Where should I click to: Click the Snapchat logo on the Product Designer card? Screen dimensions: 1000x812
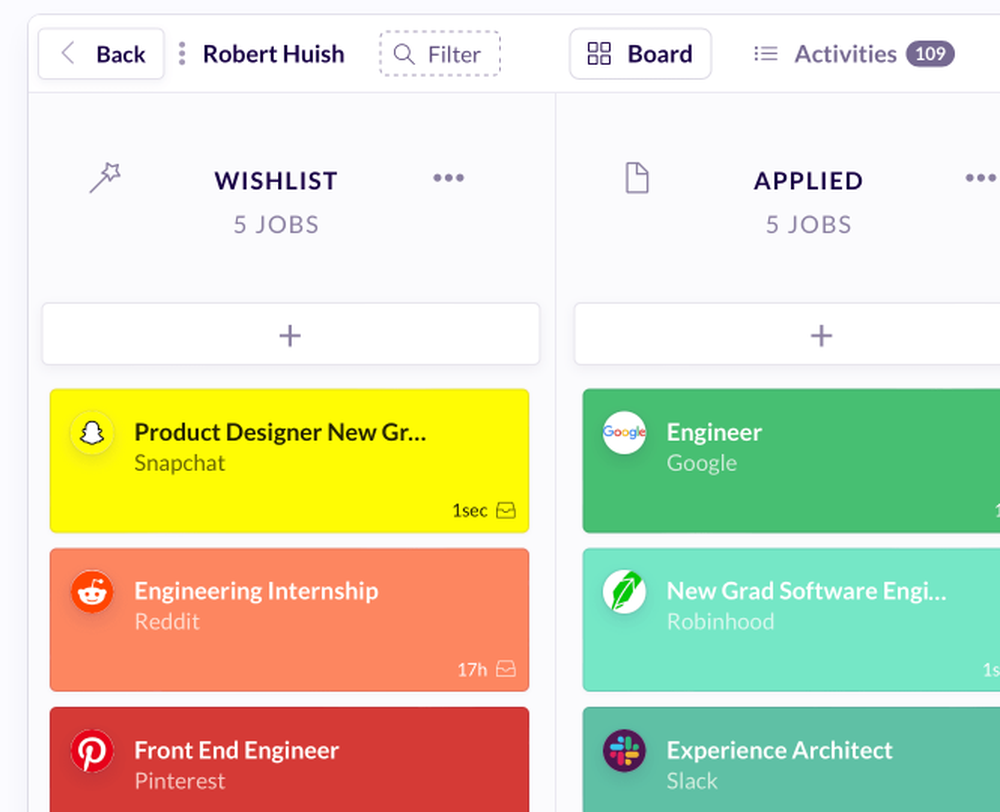point(91,432)
